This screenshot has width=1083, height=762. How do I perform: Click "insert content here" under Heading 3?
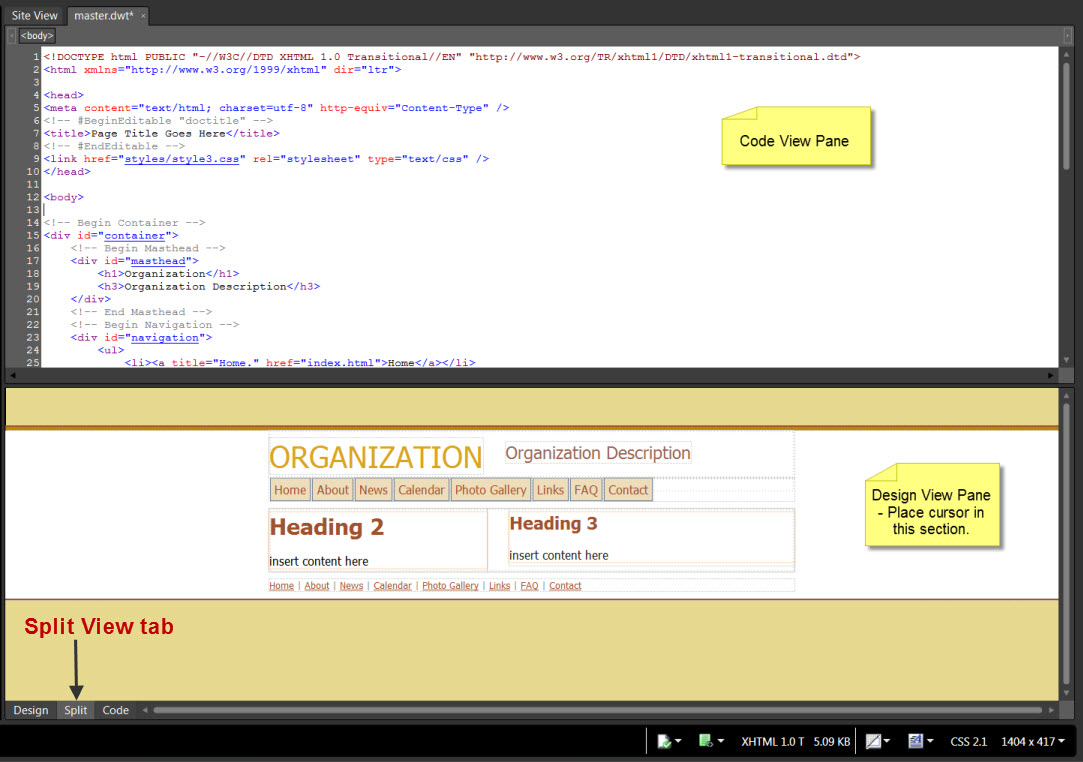pyautogui.click(x=559, y=555)
